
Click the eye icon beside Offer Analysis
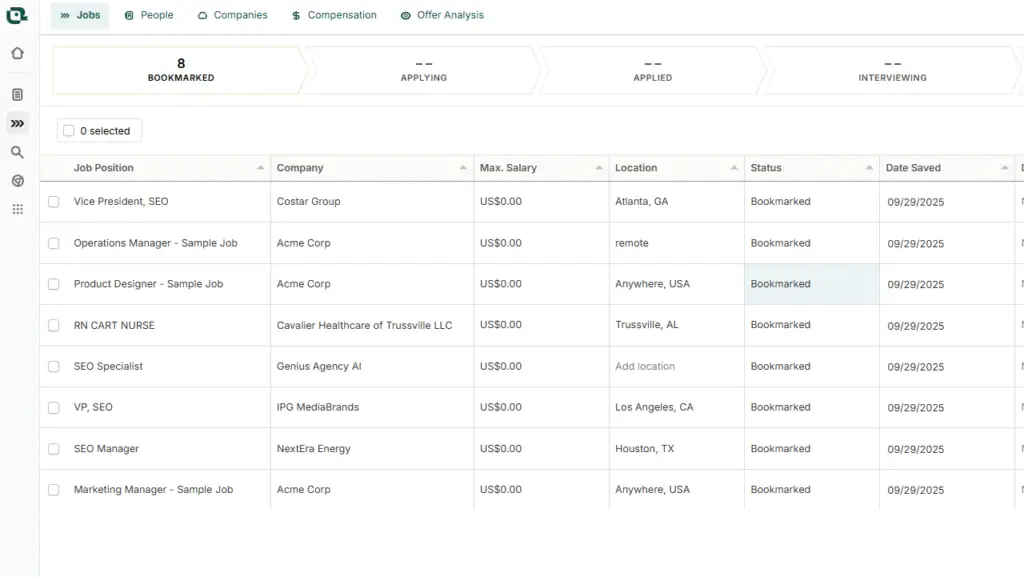[405, 16]
